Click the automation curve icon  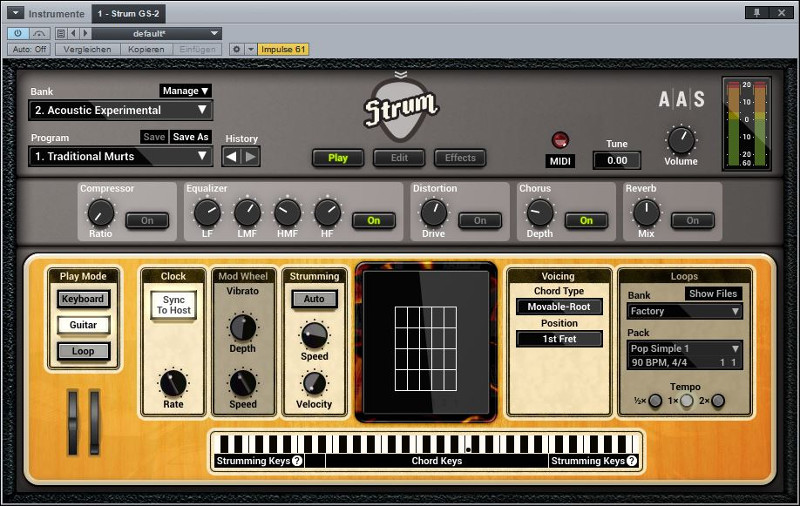coord(39,34)
